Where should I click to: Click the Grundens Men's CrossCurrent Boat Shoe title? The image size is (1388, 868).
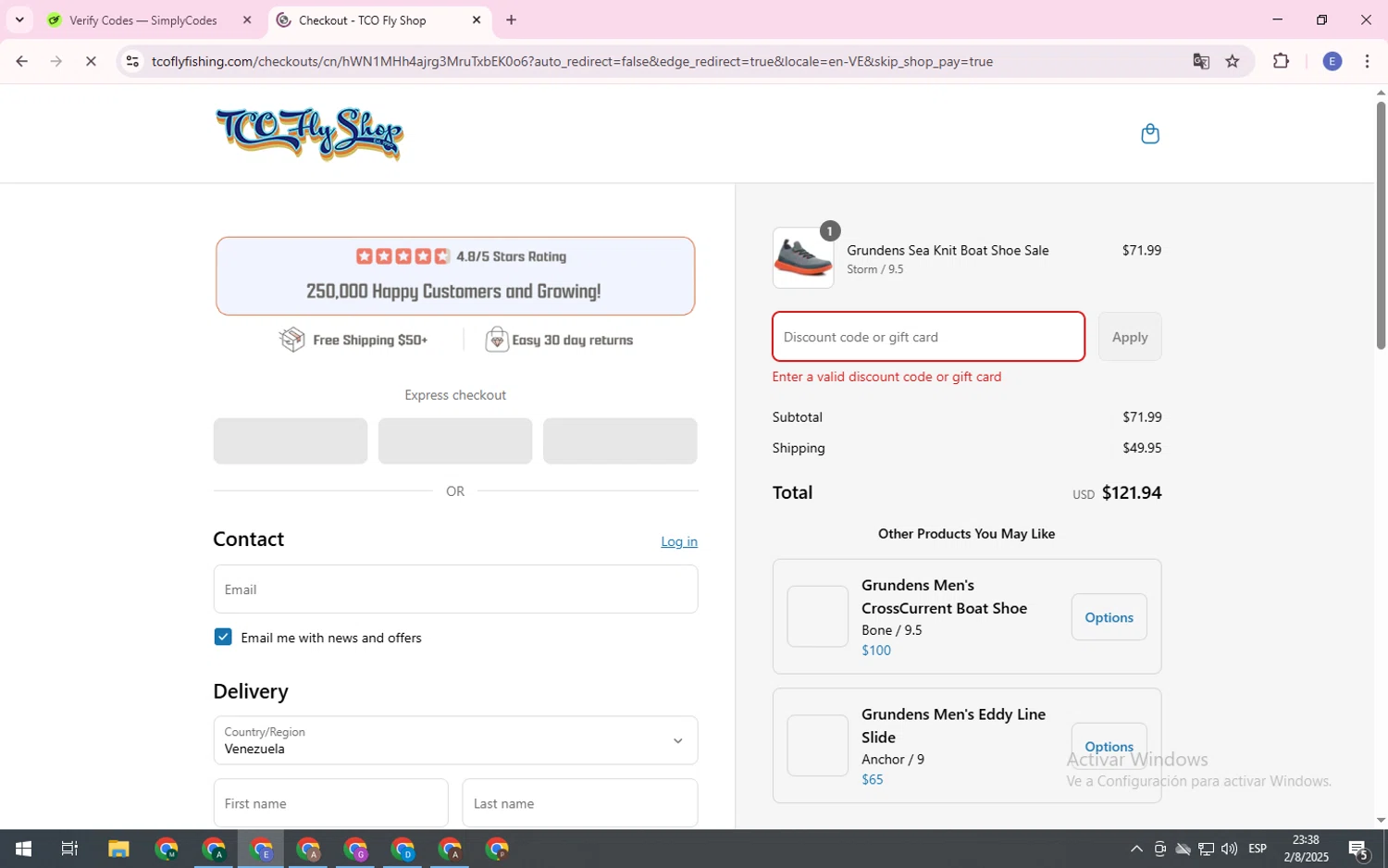click(x=944, y=597)
